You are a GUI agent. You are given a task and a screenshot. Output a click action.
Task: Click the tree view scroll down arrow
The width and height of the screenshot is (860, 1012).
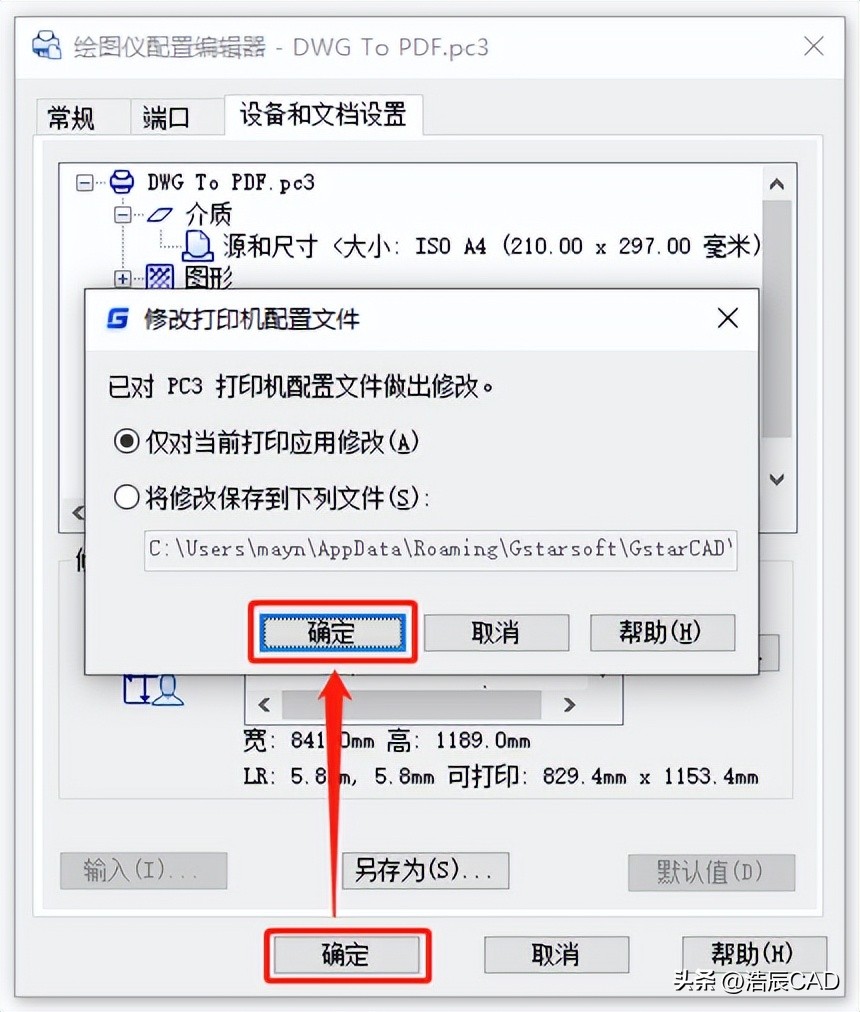click(x=777, y=480)
